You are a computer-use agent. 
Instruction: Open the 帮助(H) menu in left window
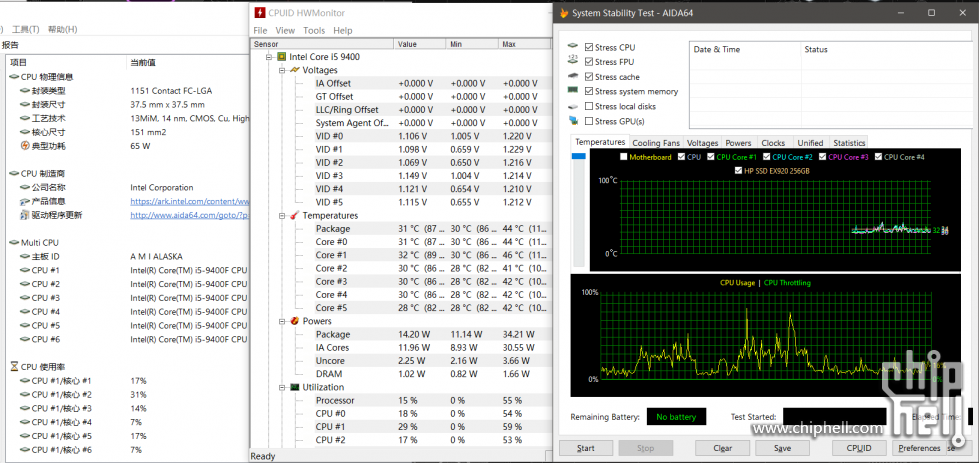62,29
